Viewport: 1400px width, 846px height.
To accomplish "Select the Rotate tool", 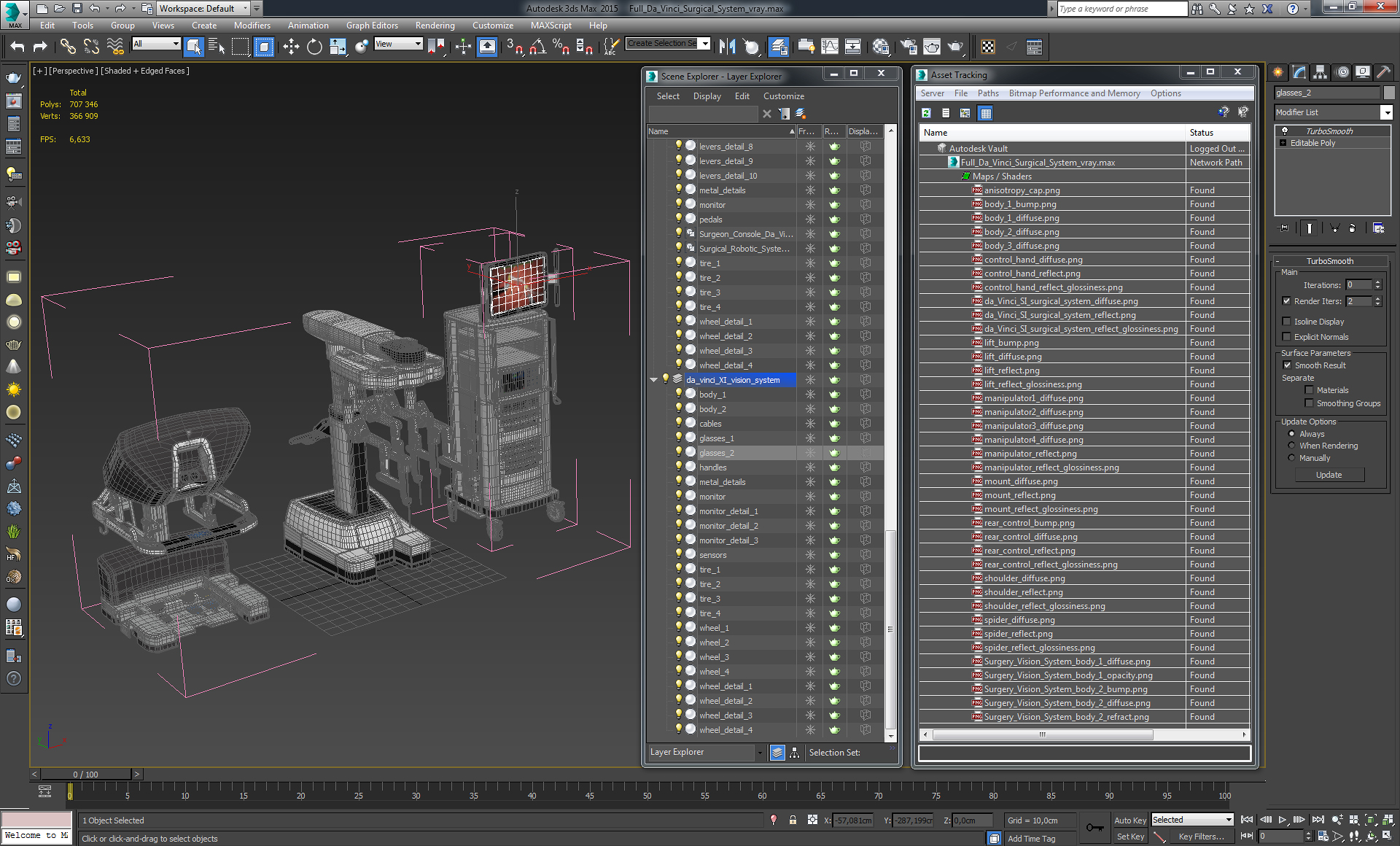I will tap(314, 47).
